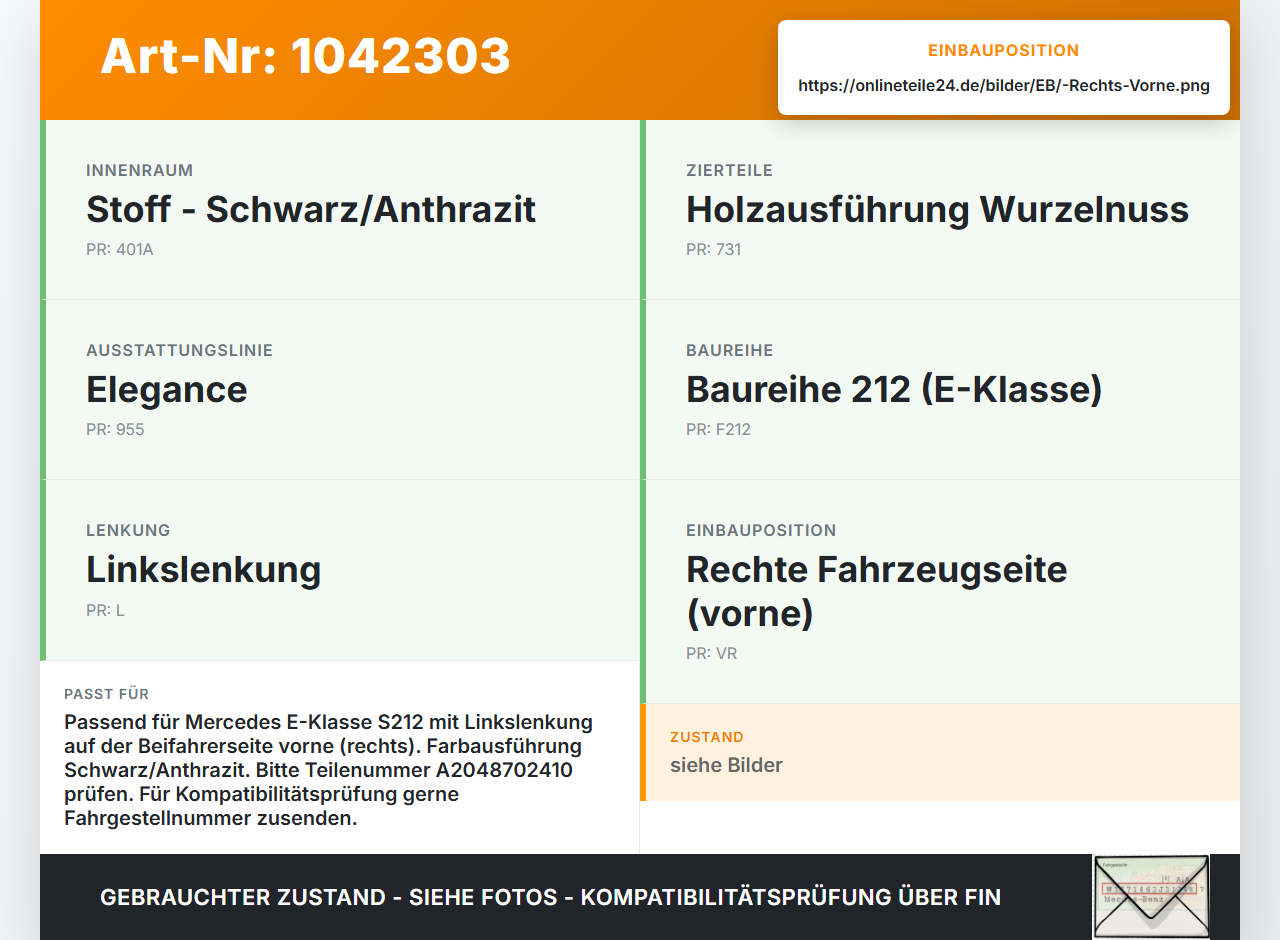Select 'Rechte Fahrzeugseite (vorne)' value
This screenshot has height=940, width=1280.
[877, 591]
